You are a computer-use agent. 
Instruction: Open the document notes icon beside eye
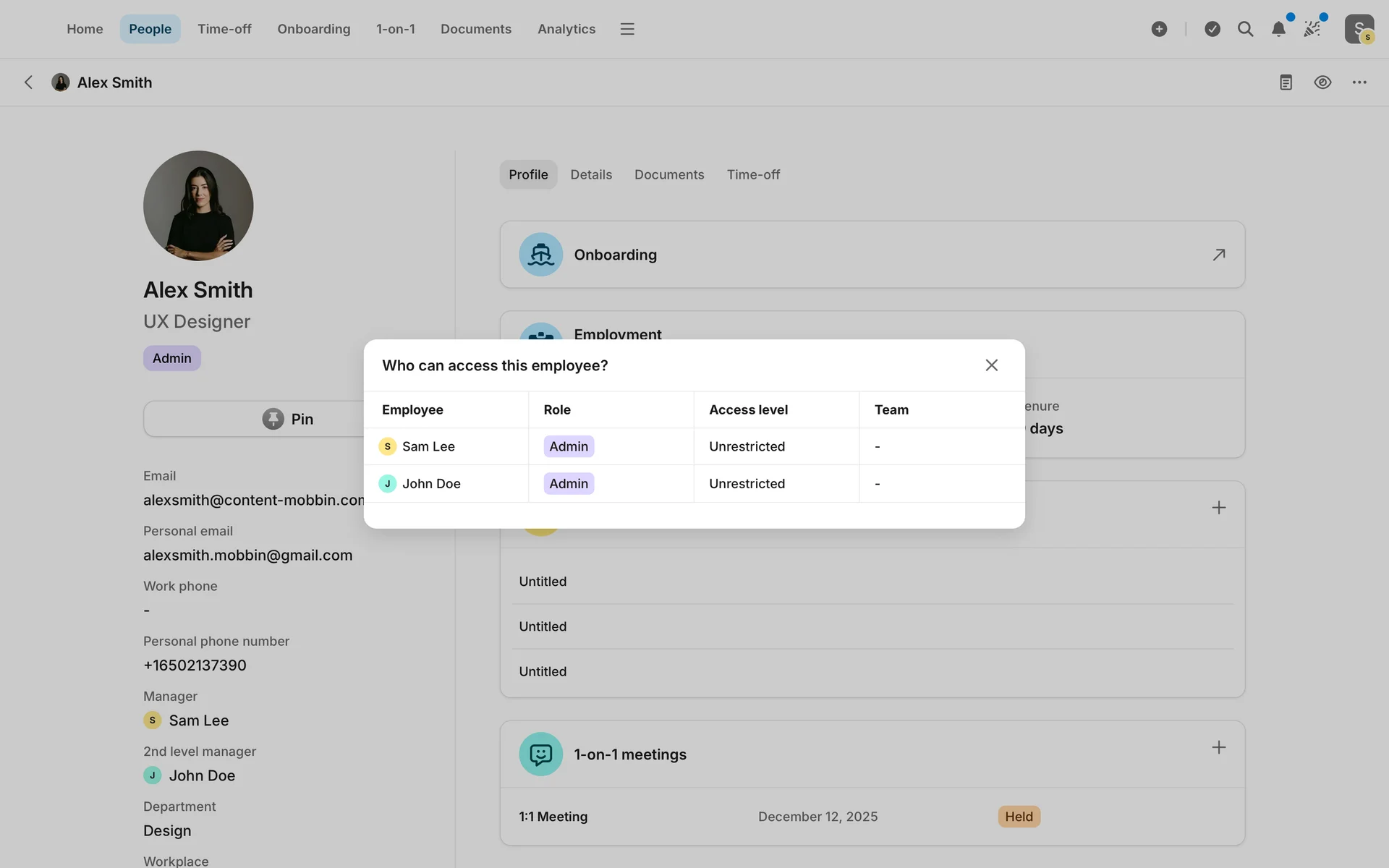(1286, 82)
